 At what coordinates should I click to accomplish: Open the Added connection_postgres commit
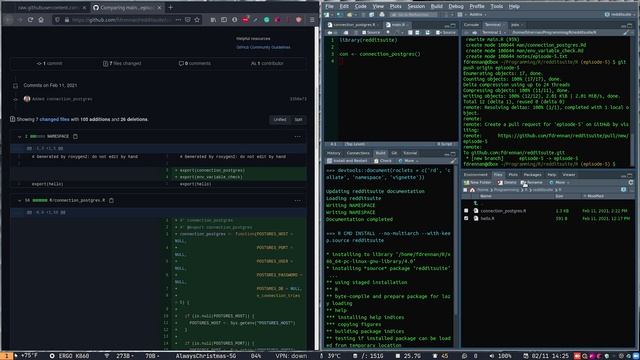tap(62, 99)
